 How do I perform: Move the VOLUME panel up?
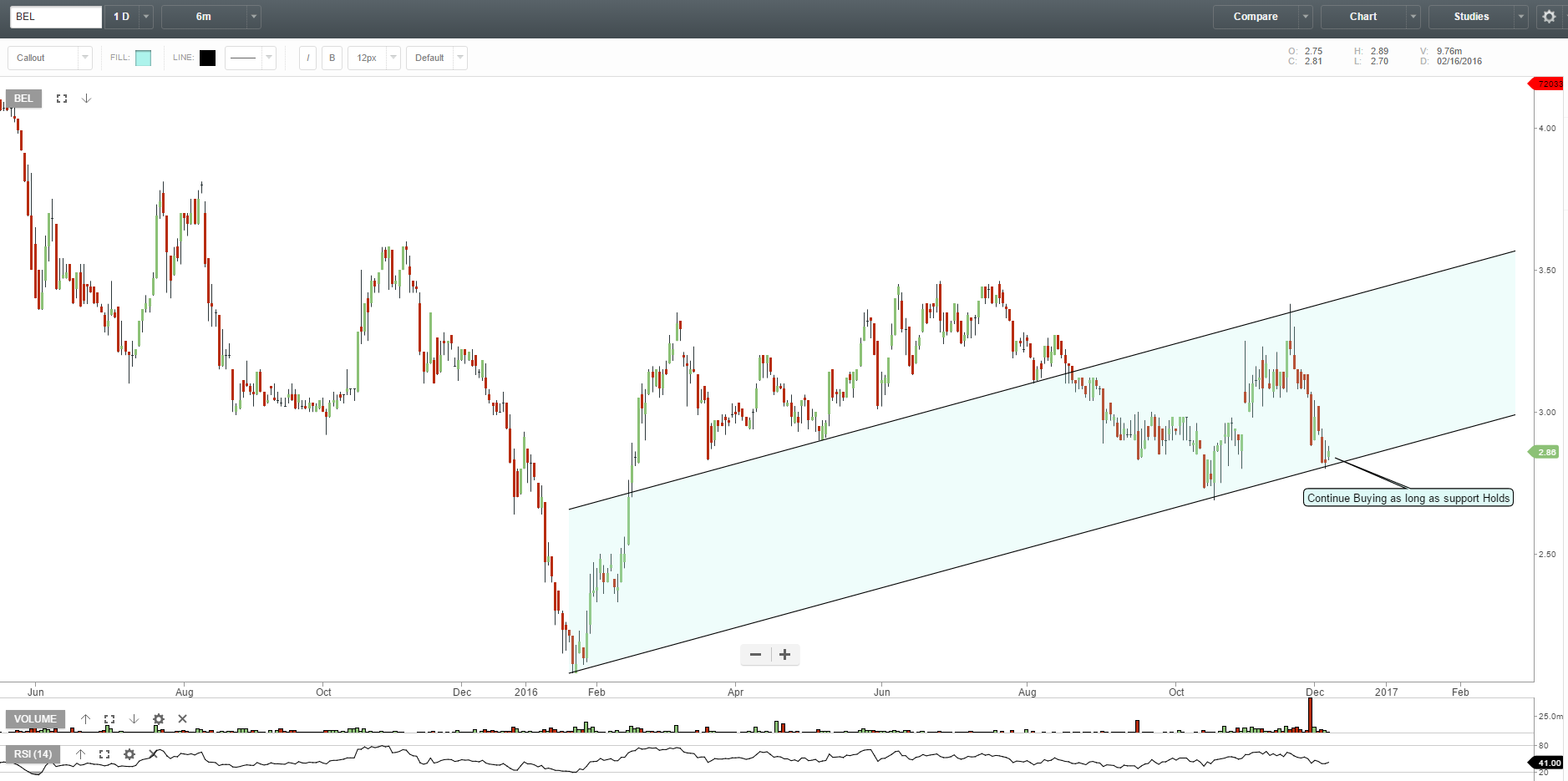coord(84,718)
